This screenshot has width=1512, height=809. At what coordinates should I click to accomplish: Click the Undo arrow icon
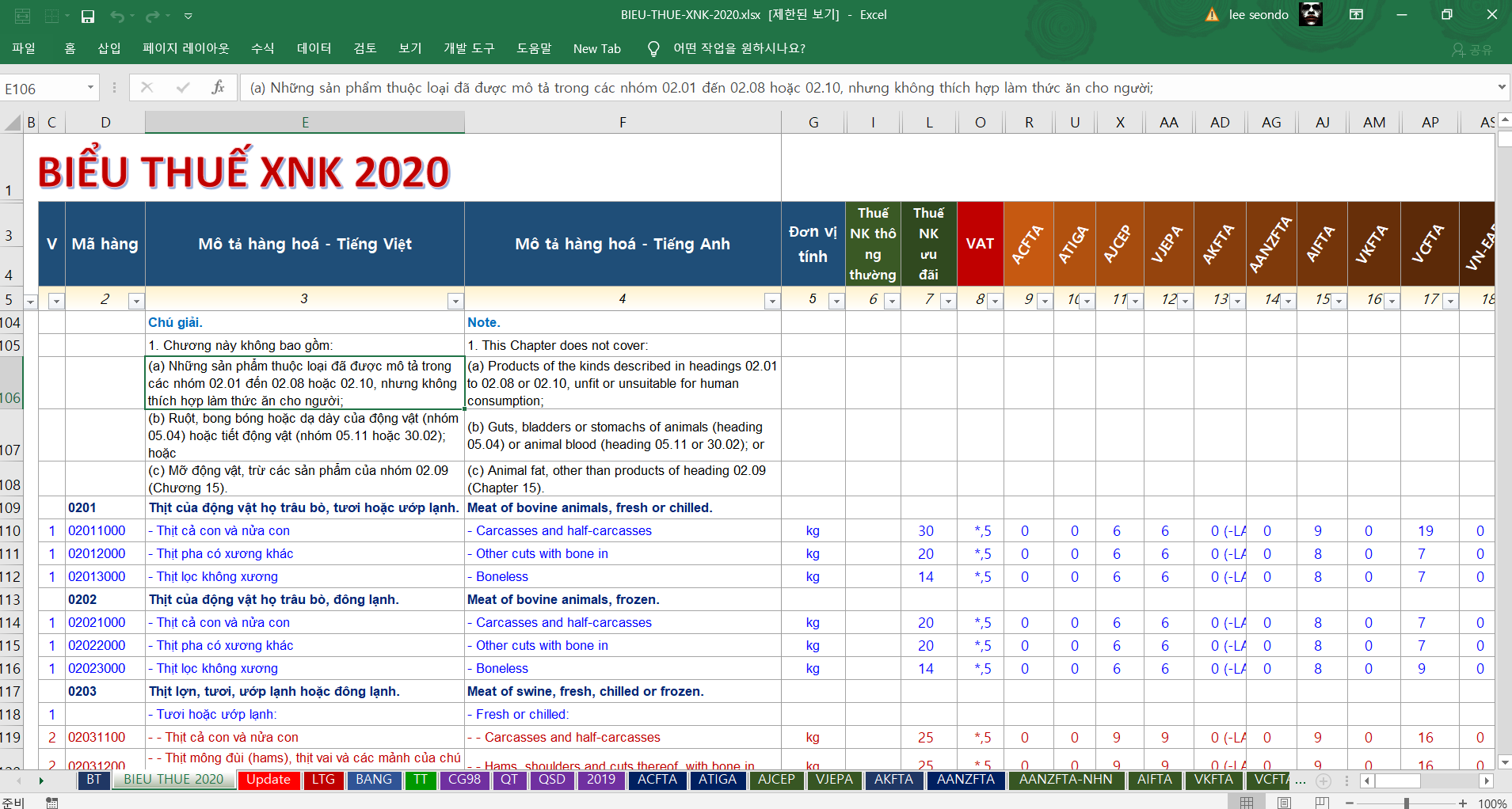(x=117, y=16)
